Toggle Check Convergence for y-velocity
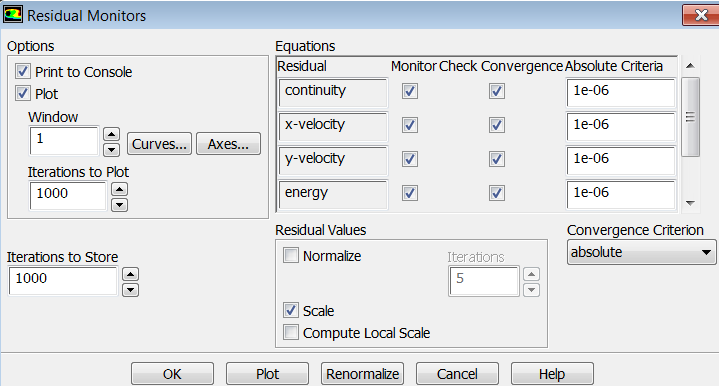 (x=497, y=159)
